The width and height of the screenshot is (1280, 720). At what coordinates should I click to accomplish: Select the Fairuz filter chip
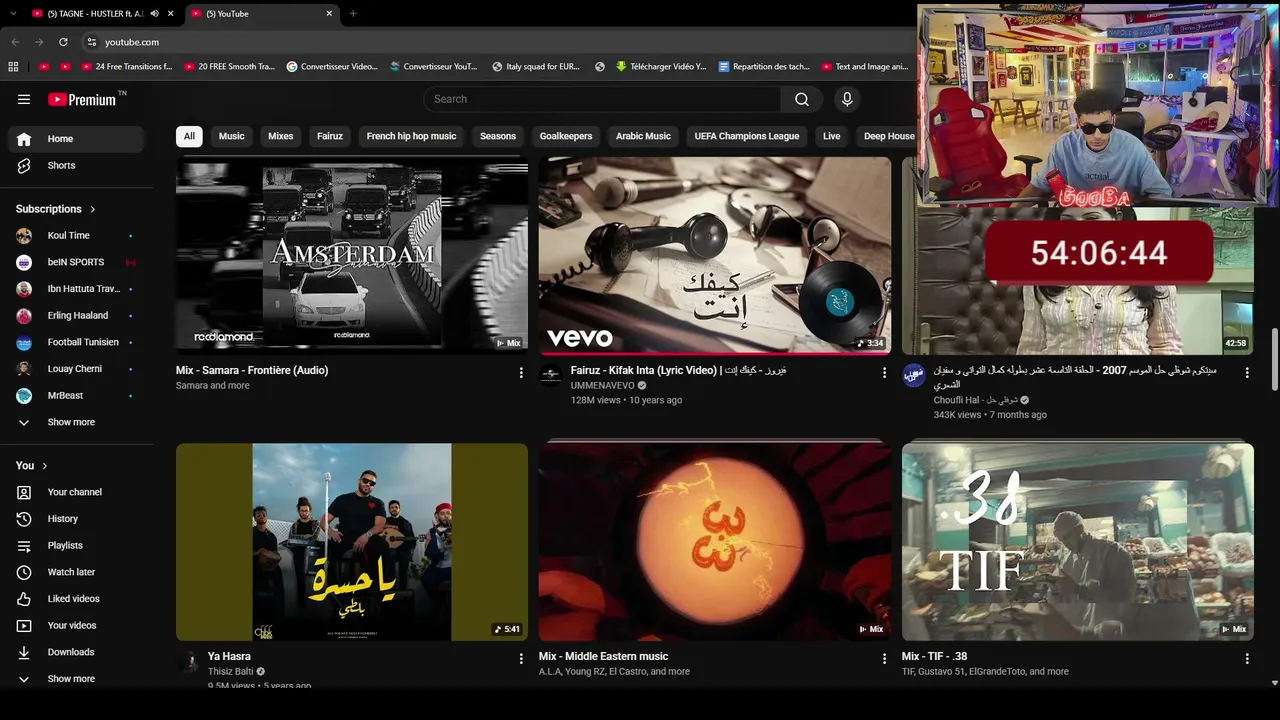coord(330,136)
